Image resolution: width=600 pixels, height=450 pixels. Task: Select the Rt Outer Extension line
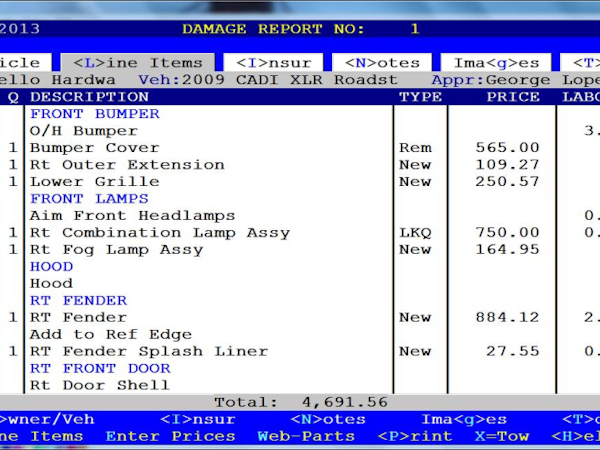click(127, 165)
